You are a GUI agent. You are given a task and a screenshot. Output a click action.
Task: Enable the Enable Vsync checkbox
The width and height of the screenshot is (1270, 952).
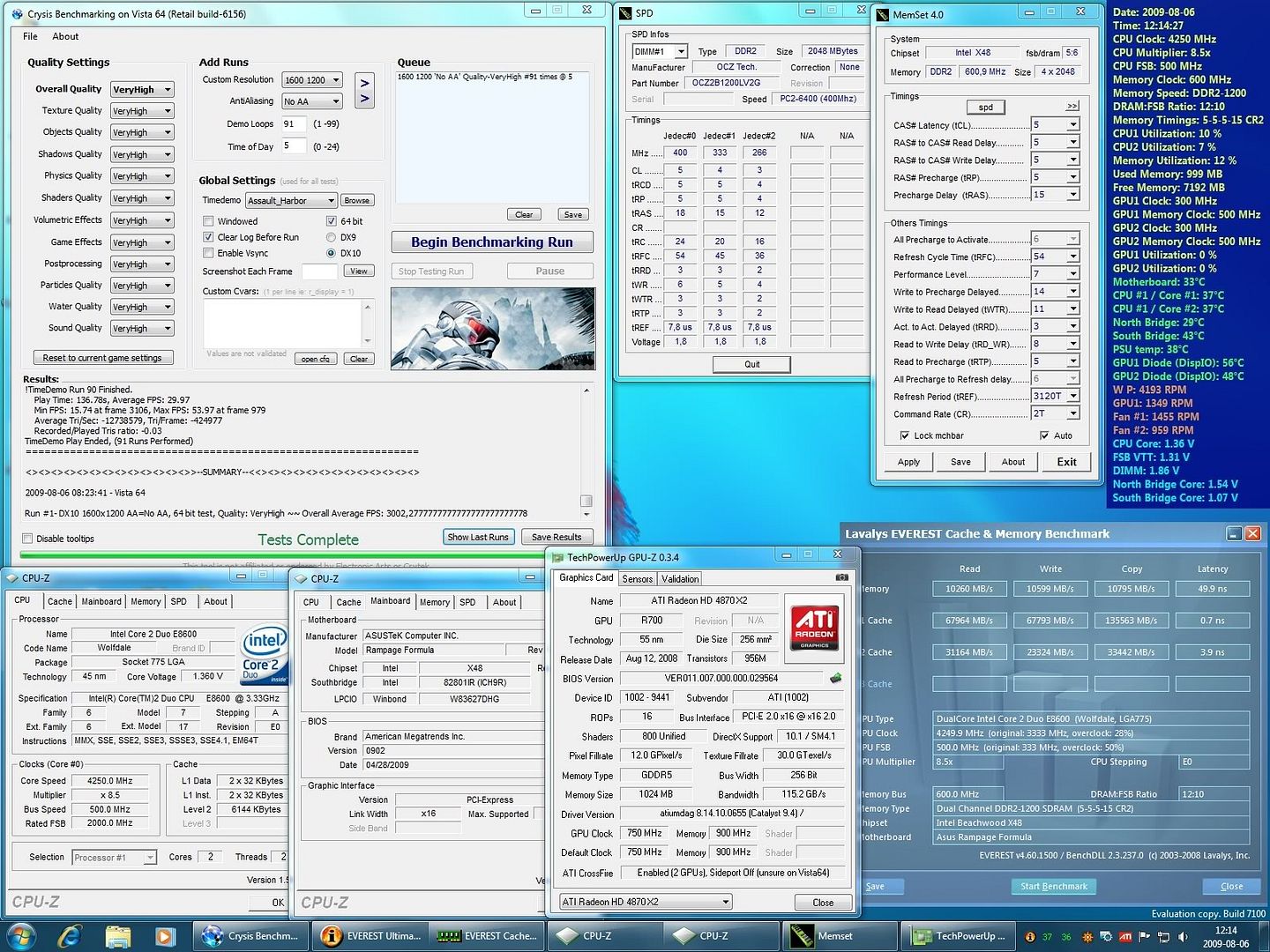[x=209, y=253]
